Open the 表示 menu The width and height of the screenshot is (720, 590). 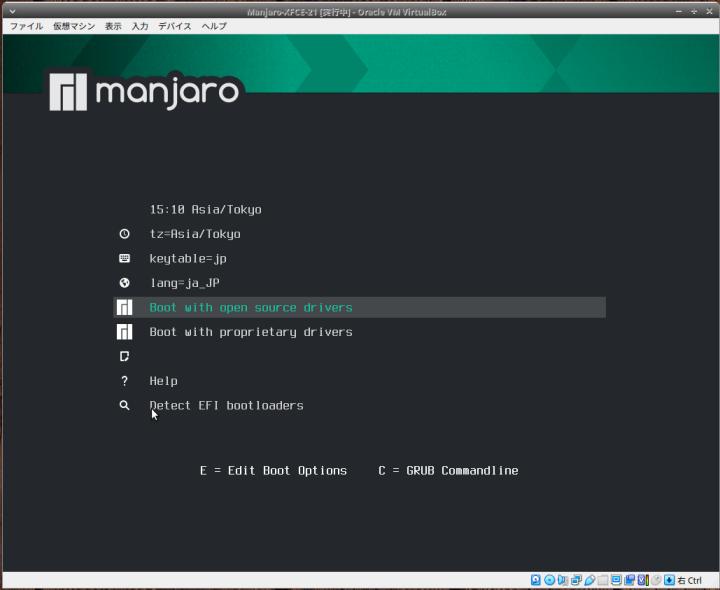point(113,26)
